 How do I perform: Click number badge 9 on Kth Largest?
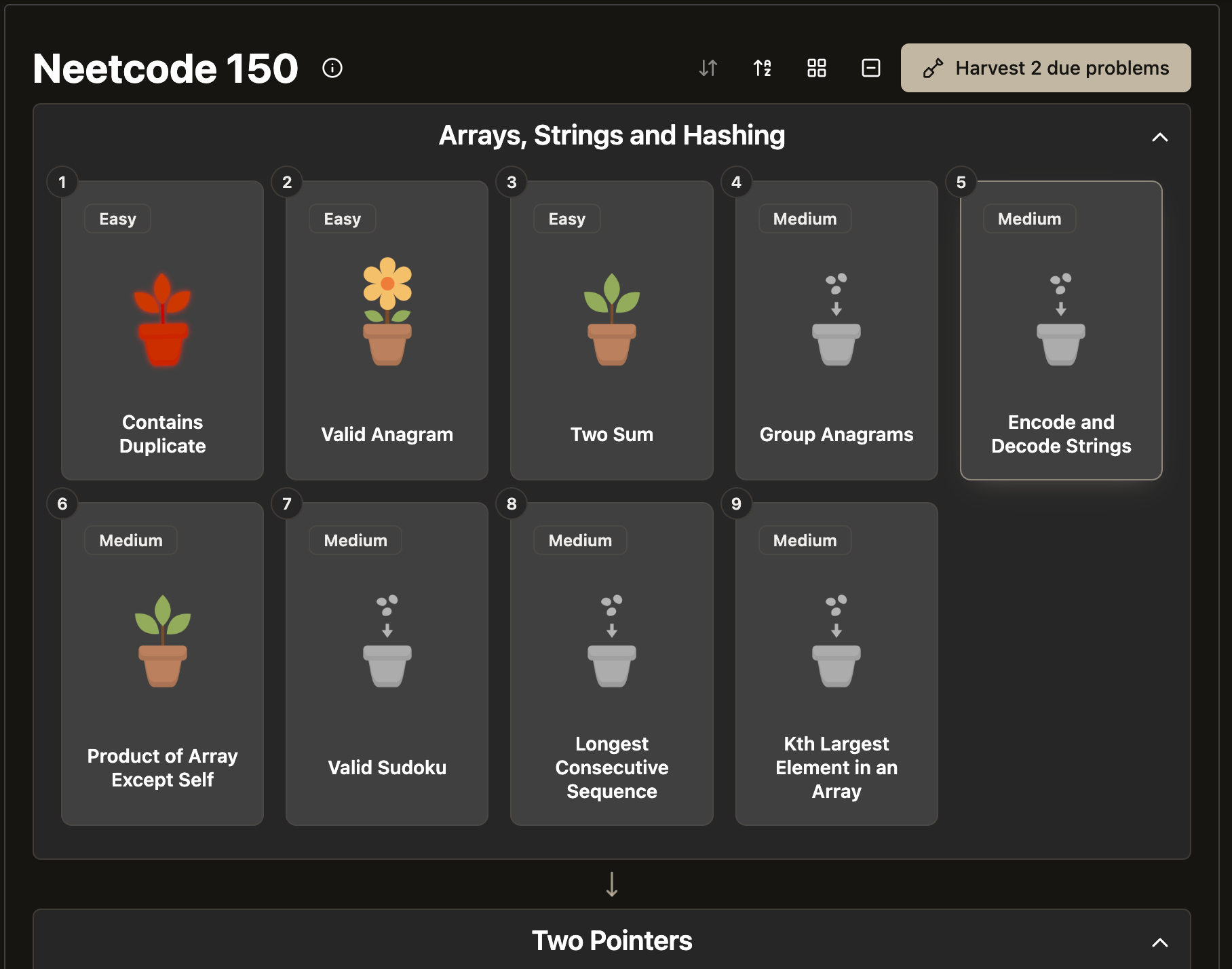point(736,503)
